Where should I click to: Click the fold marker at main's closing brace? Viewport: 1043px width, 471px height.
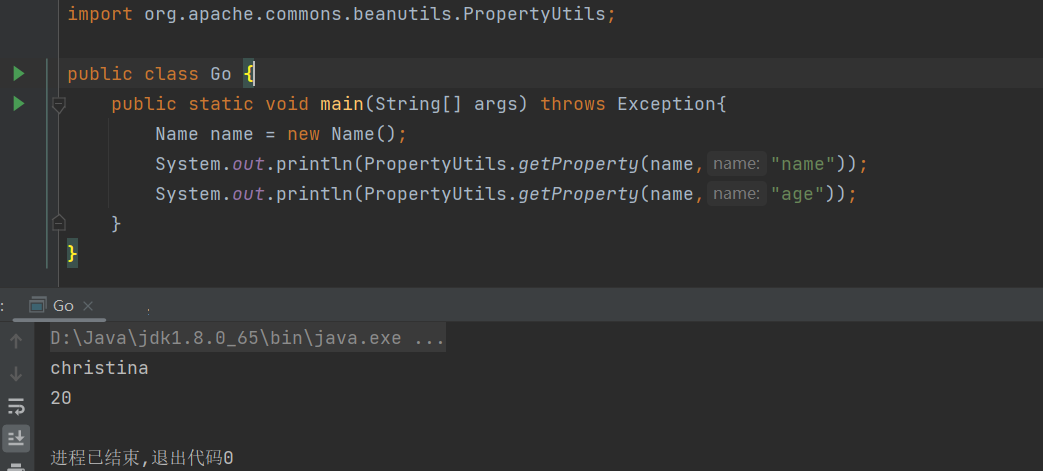tap(59, 223)
